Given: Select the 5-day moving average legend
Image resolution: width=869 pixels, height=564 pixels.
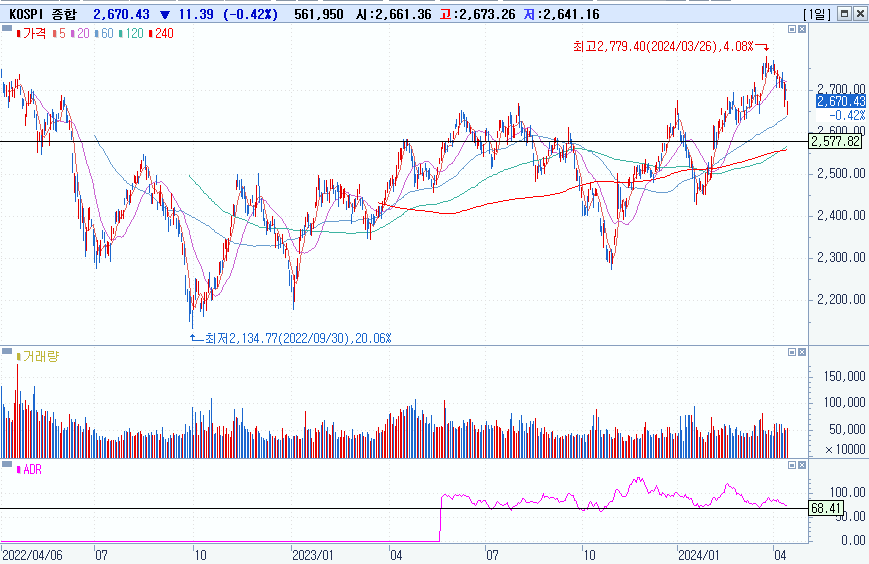Looking at the screenshot, I should [60, 33].
